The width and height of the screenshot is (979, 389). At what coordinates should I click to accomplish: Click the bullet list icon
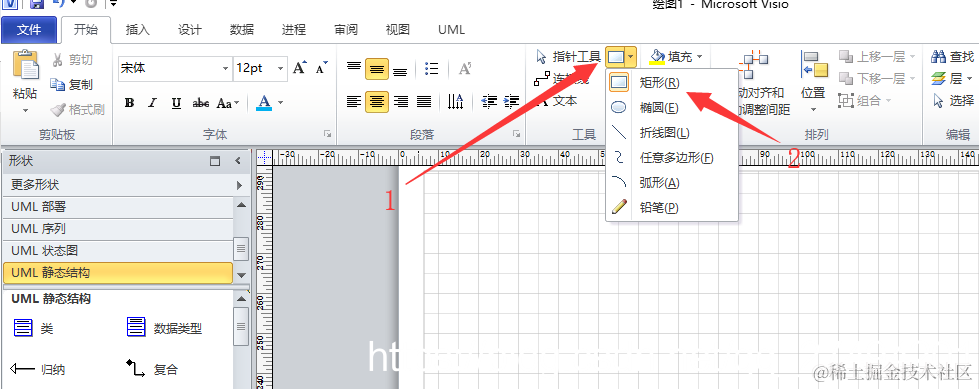pyautogui.click(x=431, y=68)
